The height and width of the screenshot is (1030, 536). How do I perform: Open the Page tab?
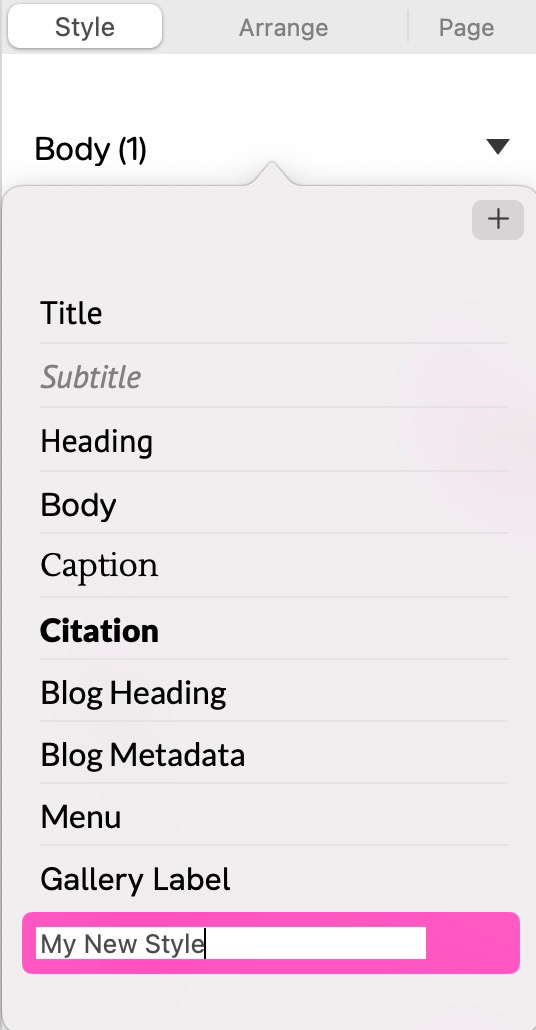[466, 27]
